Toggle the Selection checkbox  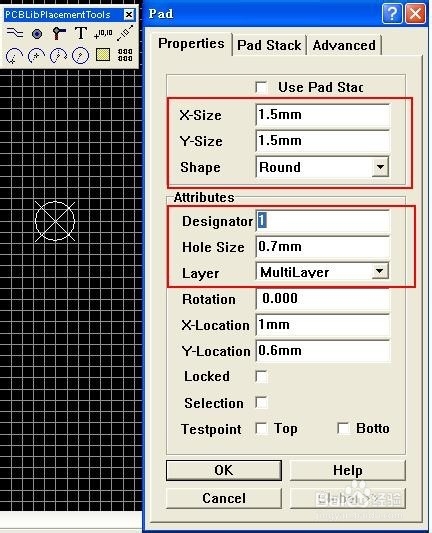[x=261, y=403]
